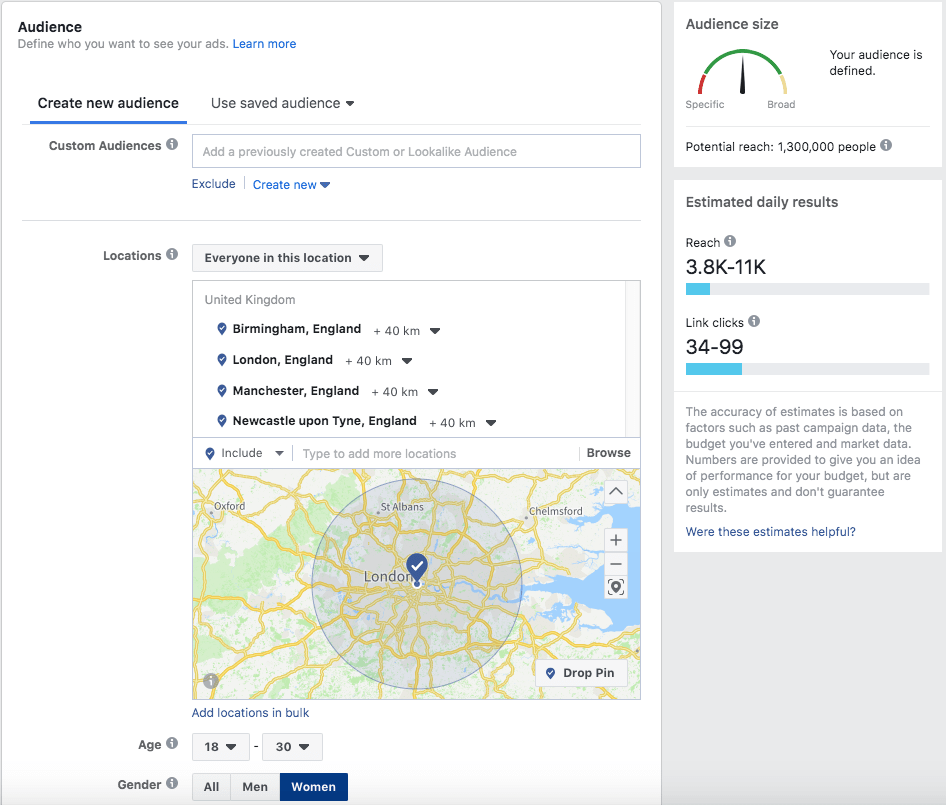The width and height of the screenshot is (946, 805).
Task: Zoom in on the map
Action: click(615, 540)
